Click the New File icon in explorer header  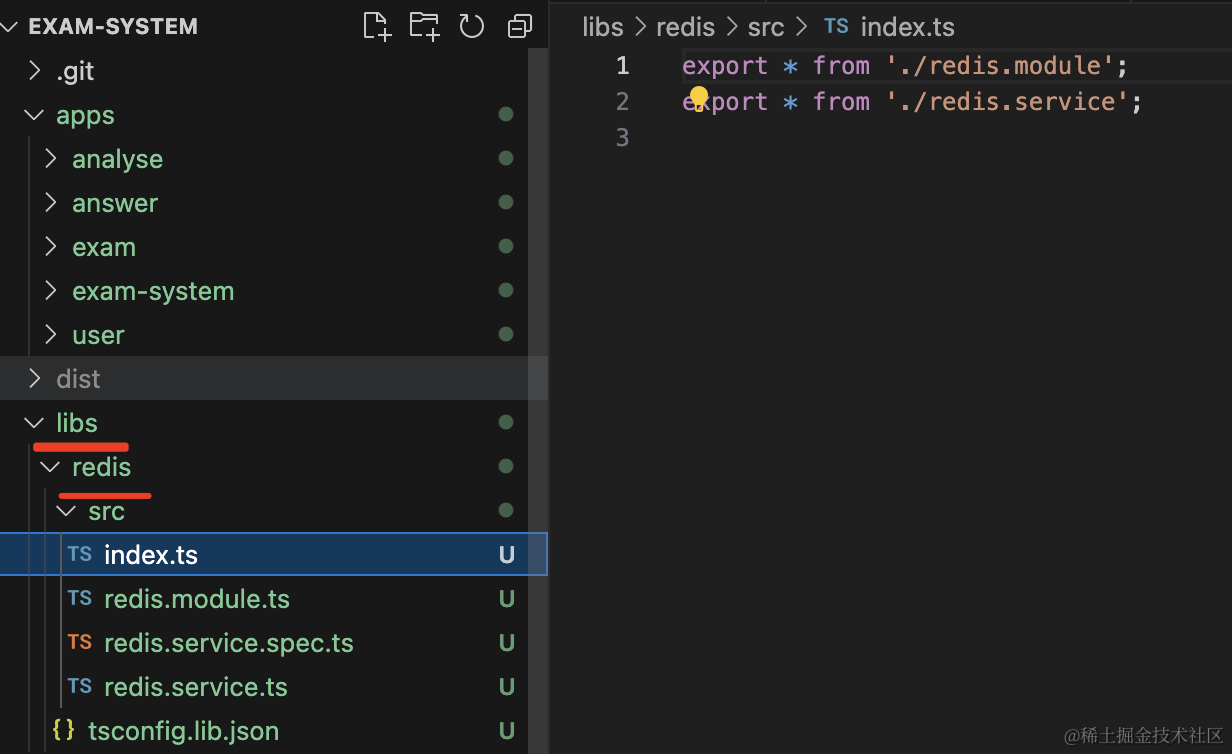coord(376,27)
